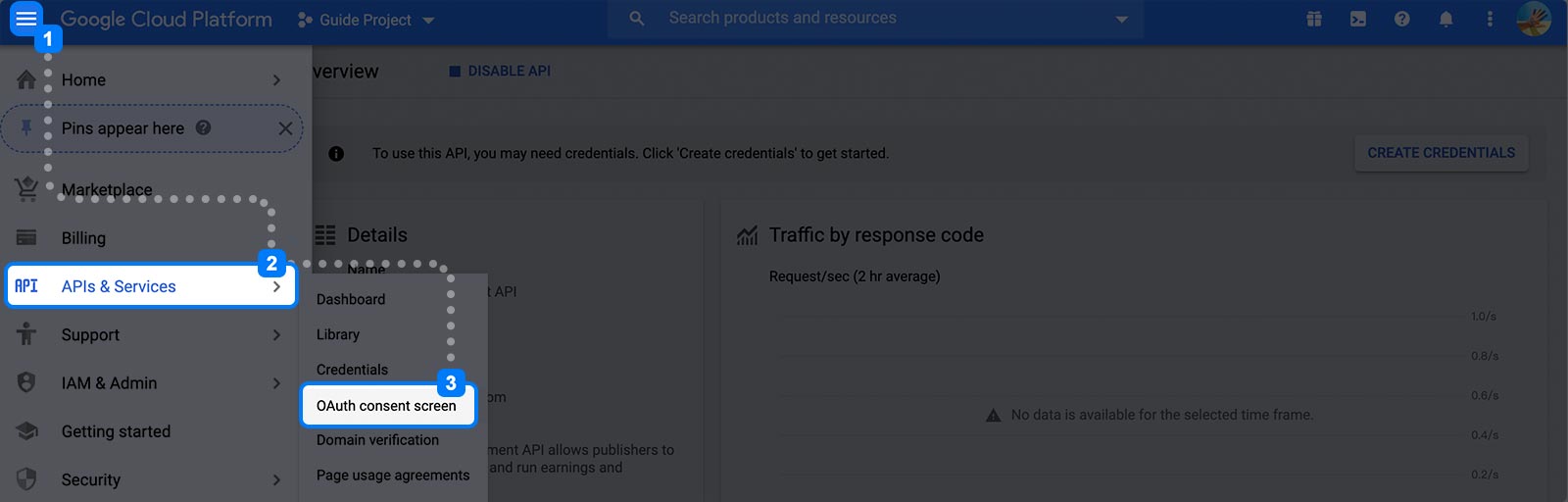This screenshot has width=1568, height=502.
Task: Click the user profile avatar
Action: tap(1534, 19)
